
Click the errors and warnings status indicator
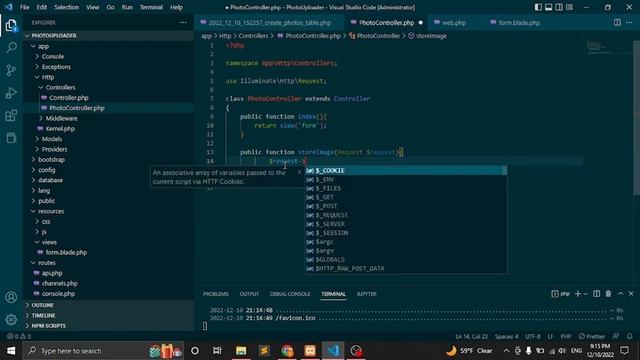pyautogui.click(x=19, y=336)
